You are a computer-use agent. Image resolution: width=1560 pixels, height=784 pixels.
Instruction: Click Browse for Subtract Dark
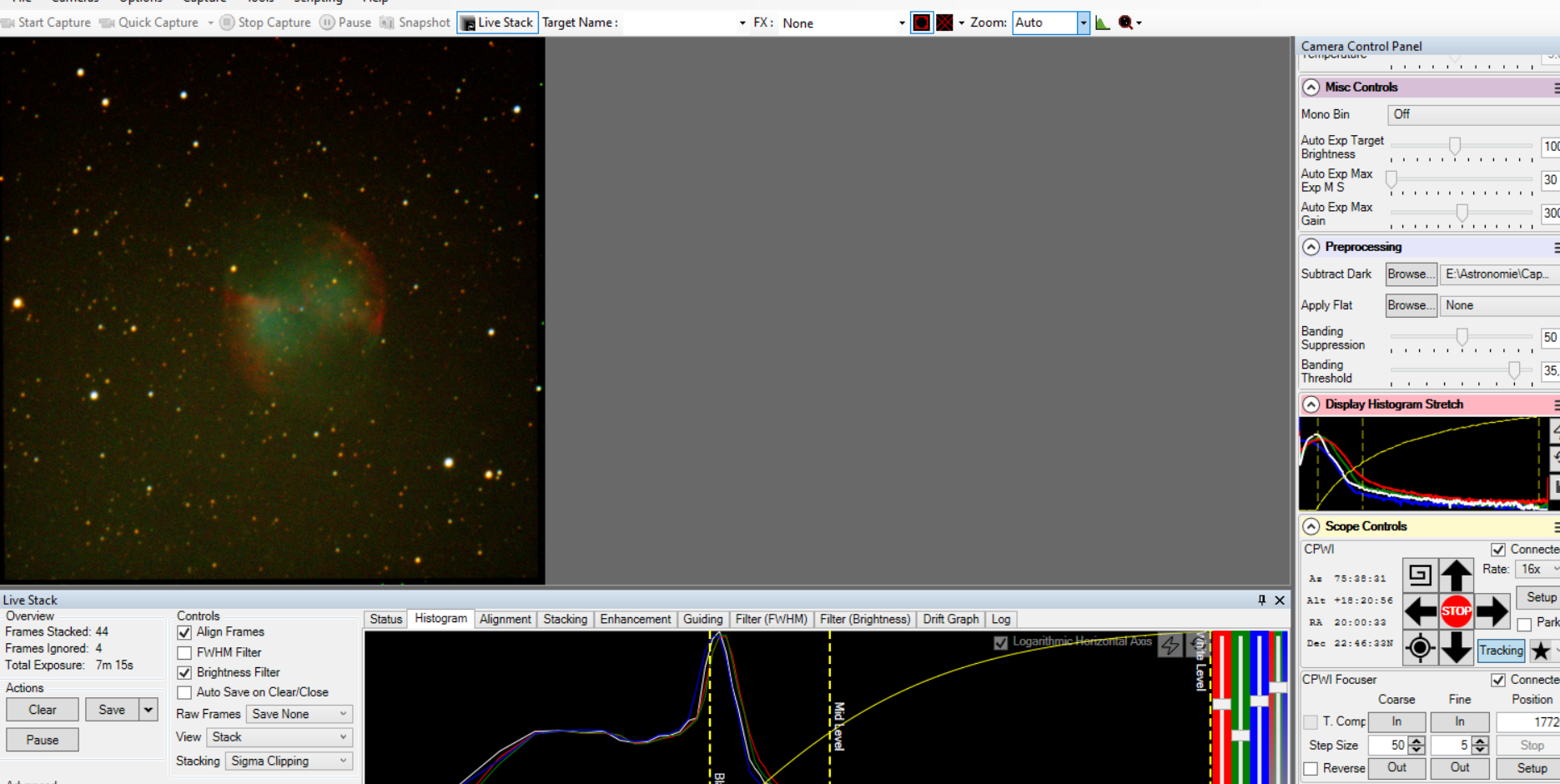1412,274
